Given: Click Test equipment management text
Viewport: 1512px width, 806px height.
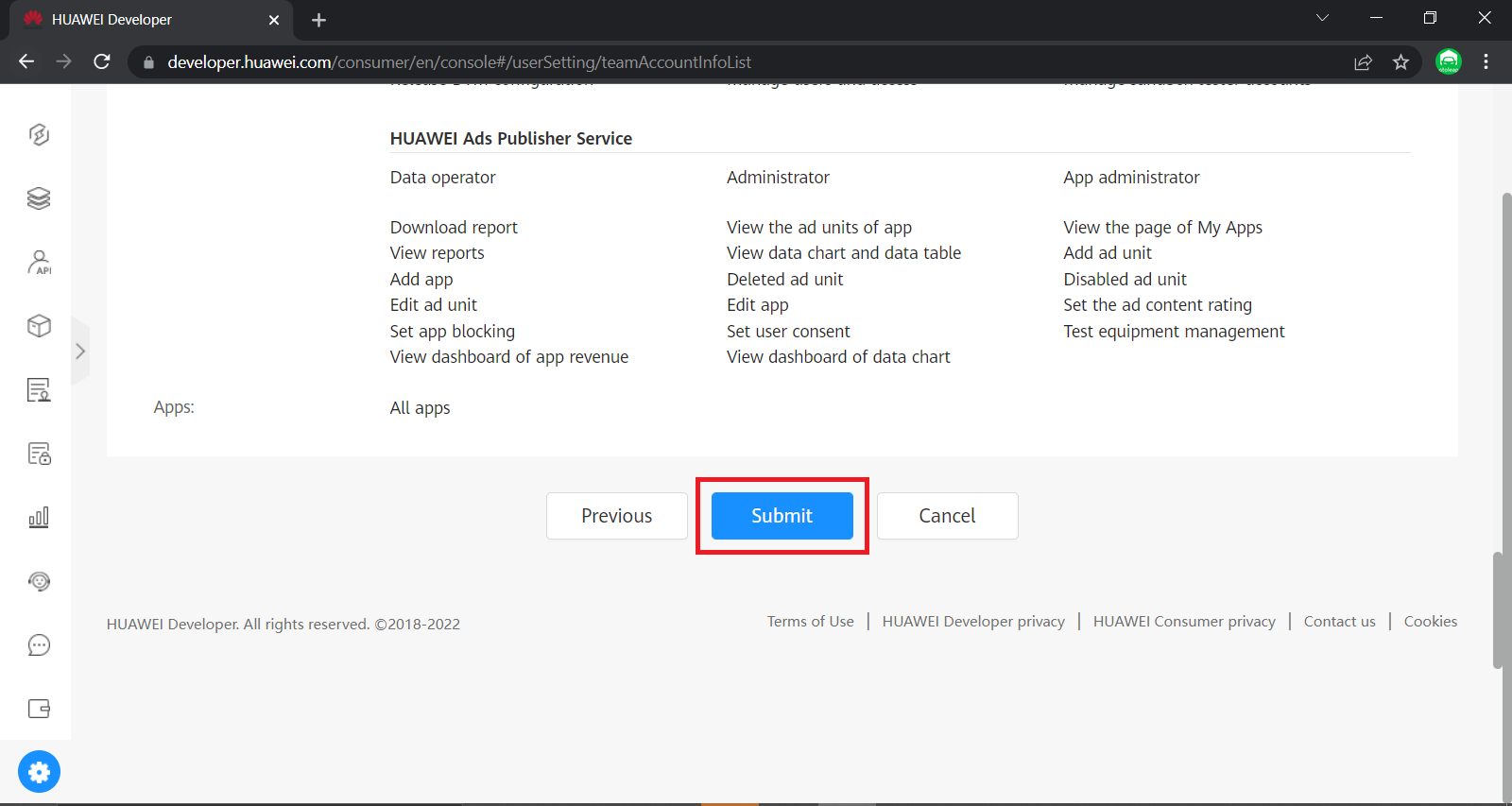Looking at the screenshot, I should pos(1174,331).
